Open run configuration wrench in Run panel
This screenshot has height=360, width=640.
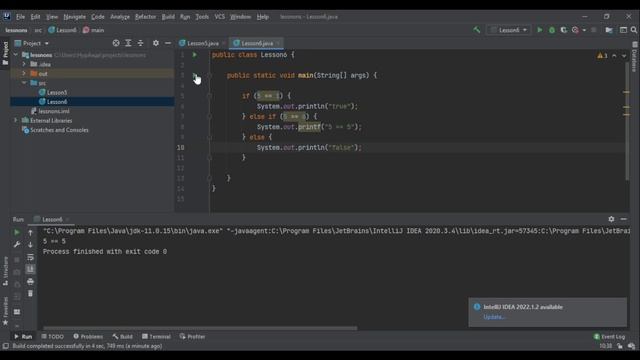coord(17,244)
